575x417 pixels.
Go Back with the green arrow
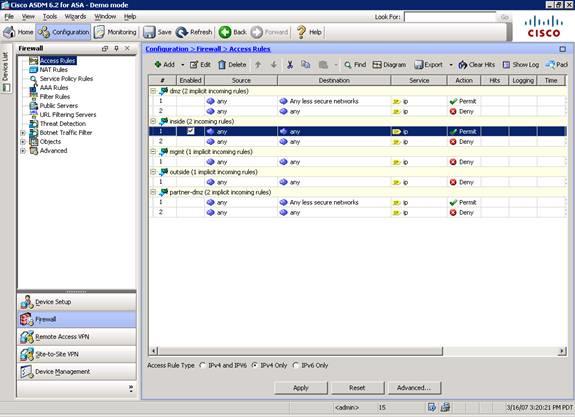(232, 32)
